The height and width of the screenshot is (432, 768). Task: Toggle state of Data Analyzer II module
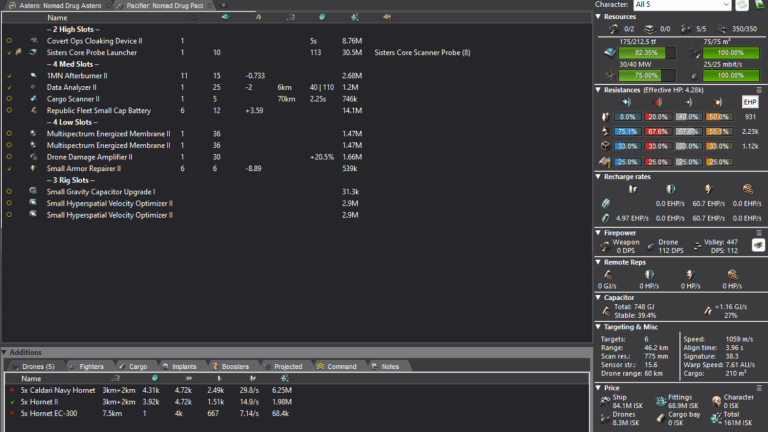pos(9,87)
